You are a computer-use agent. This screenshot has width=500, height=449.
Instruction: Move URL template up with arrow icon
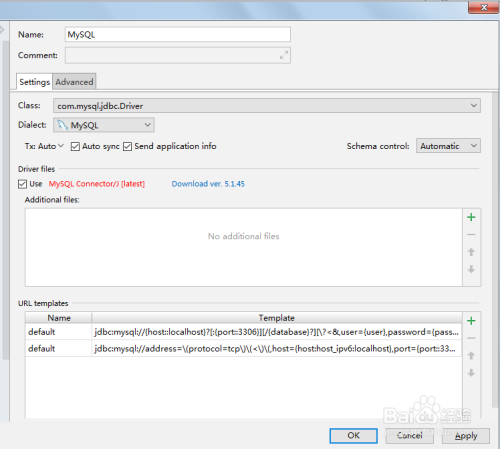click(471, 356)
